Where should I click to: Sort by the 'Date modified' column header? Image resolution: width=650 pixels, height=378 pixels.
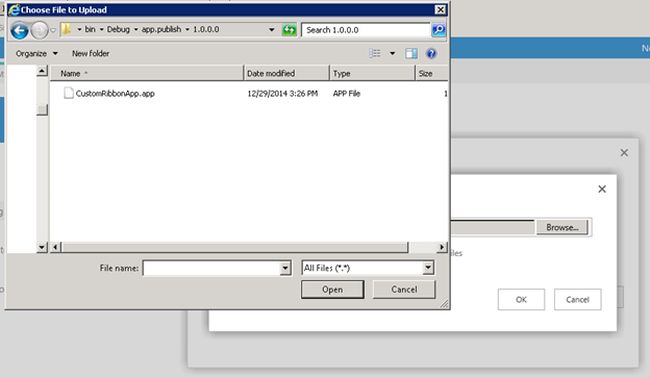coord(286,73)
